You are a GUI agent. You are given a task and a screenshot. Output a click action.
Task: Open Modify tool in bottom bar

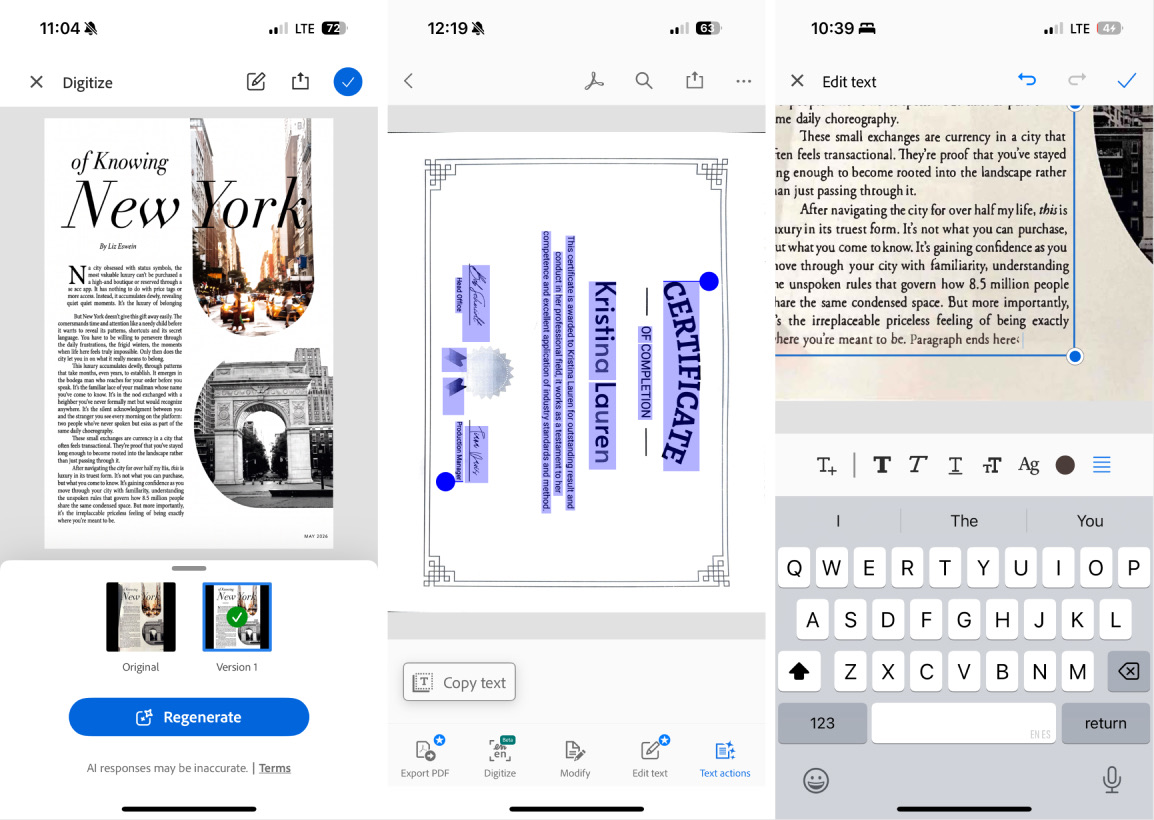[575, 757]
